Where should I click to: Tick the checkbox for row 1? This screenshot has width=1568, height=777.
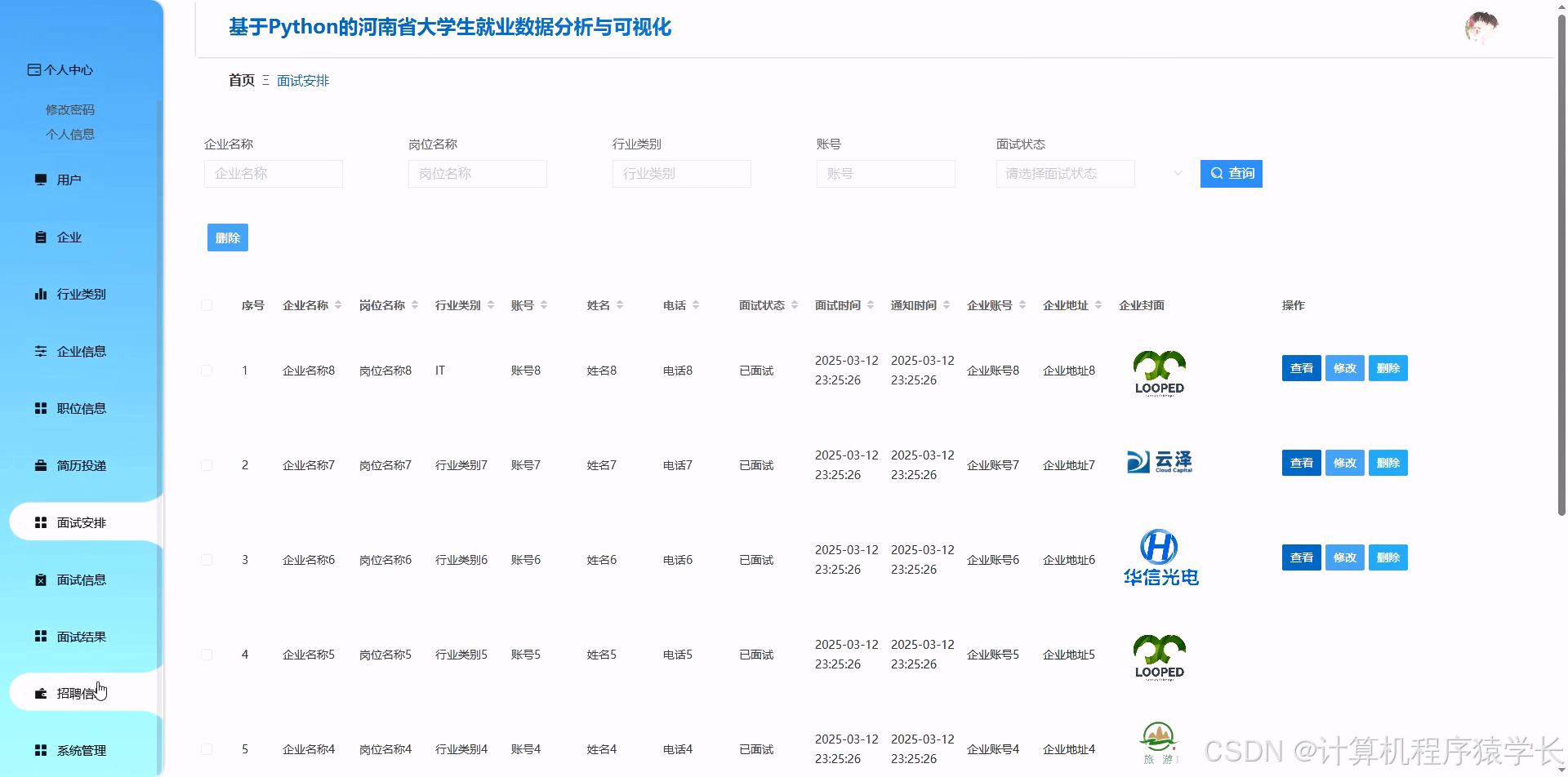coord(207,370)
